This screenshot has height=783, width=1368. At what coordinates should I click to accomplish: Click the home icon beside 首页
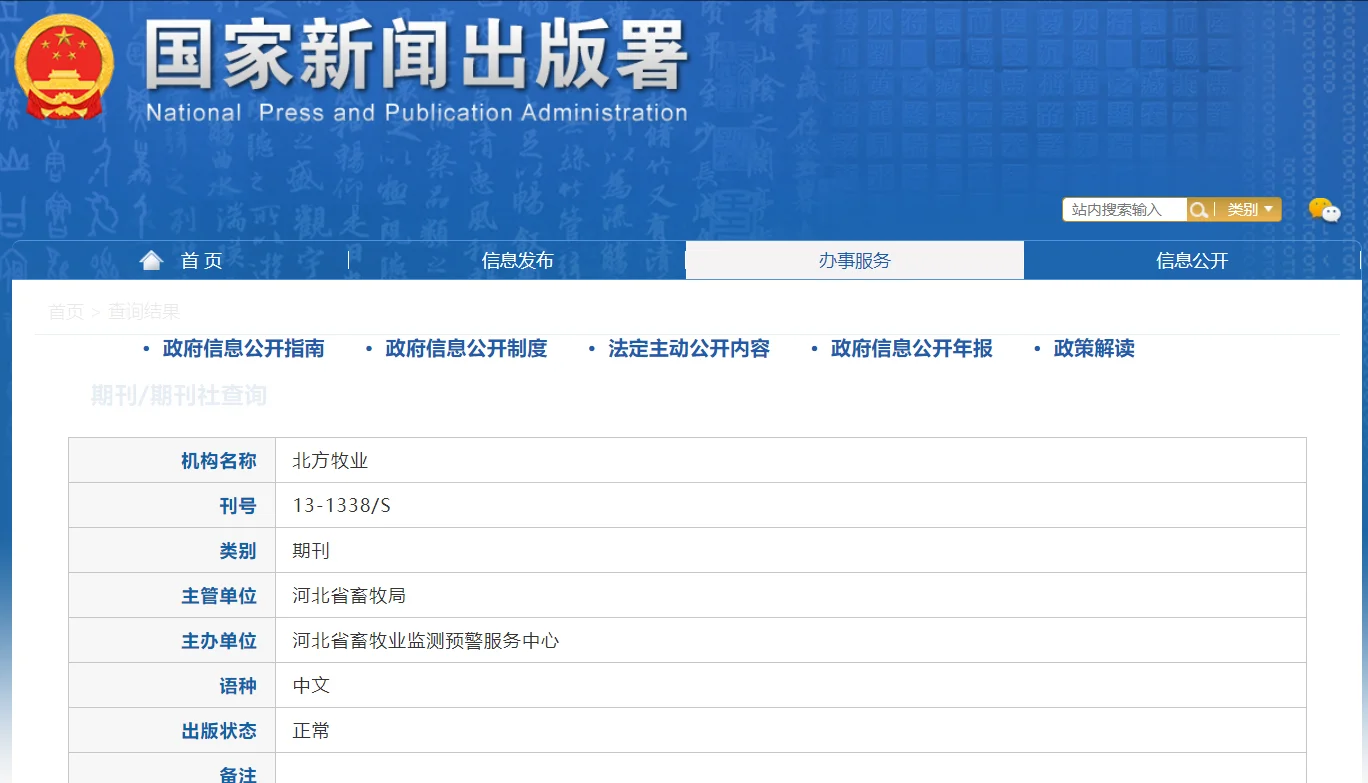[x=151, y=259]
